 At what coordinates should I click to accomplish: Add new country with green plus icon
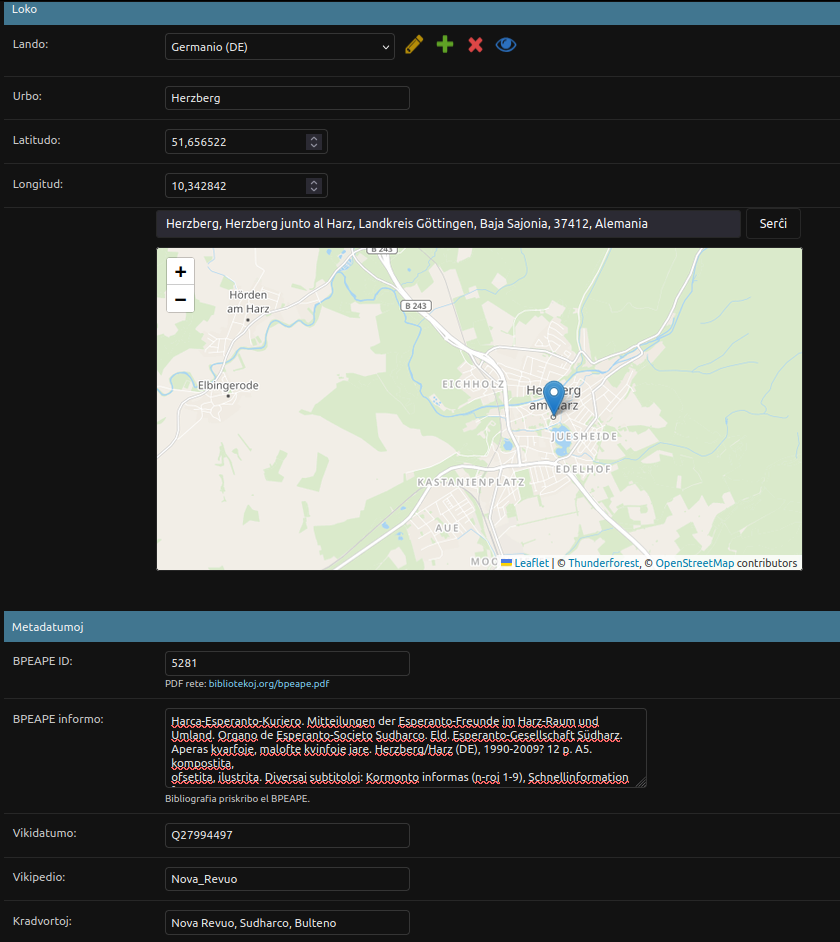tap(445, 44)
